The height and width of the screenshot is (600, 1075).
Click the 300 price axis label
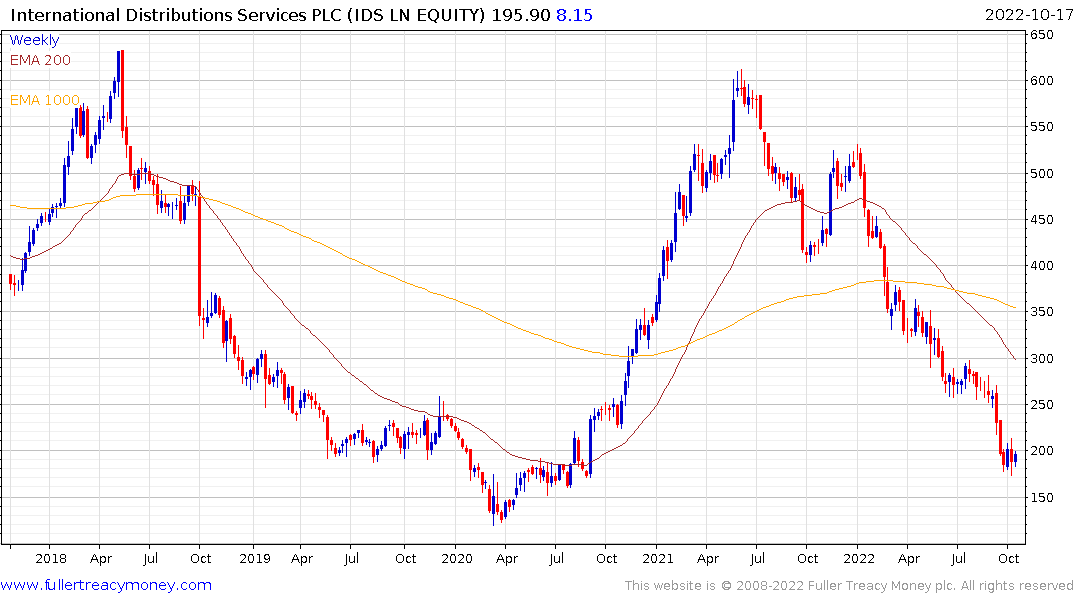(x=1041, y=358)
